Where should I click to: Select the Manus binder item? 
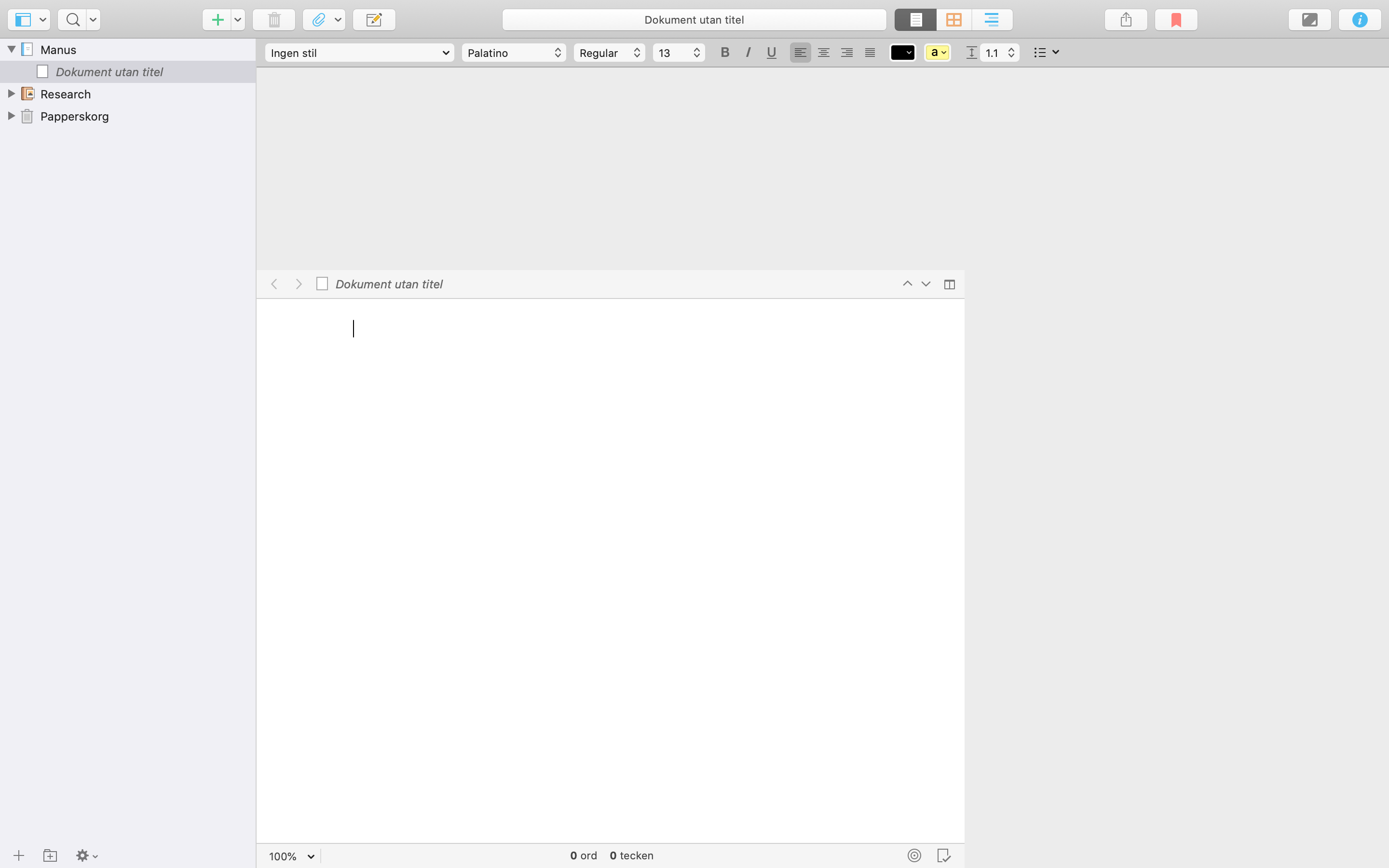tap(127, 50)
